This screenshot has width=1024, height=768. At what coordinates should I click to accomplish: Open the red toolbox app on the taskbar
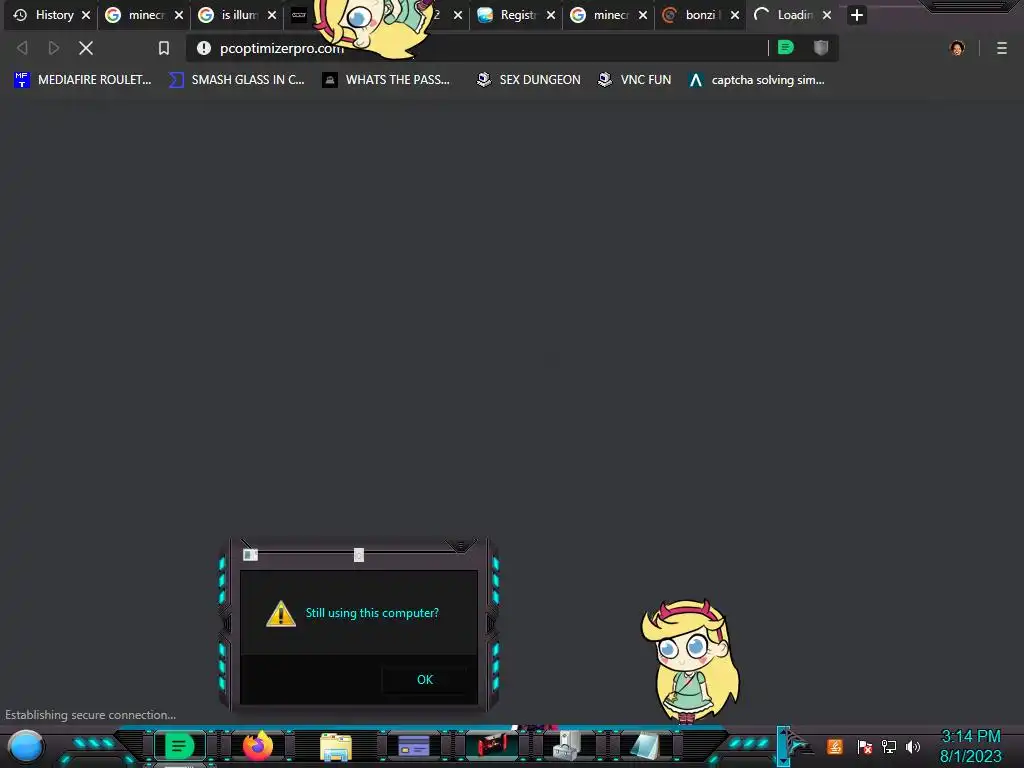(x=492, y=746)
